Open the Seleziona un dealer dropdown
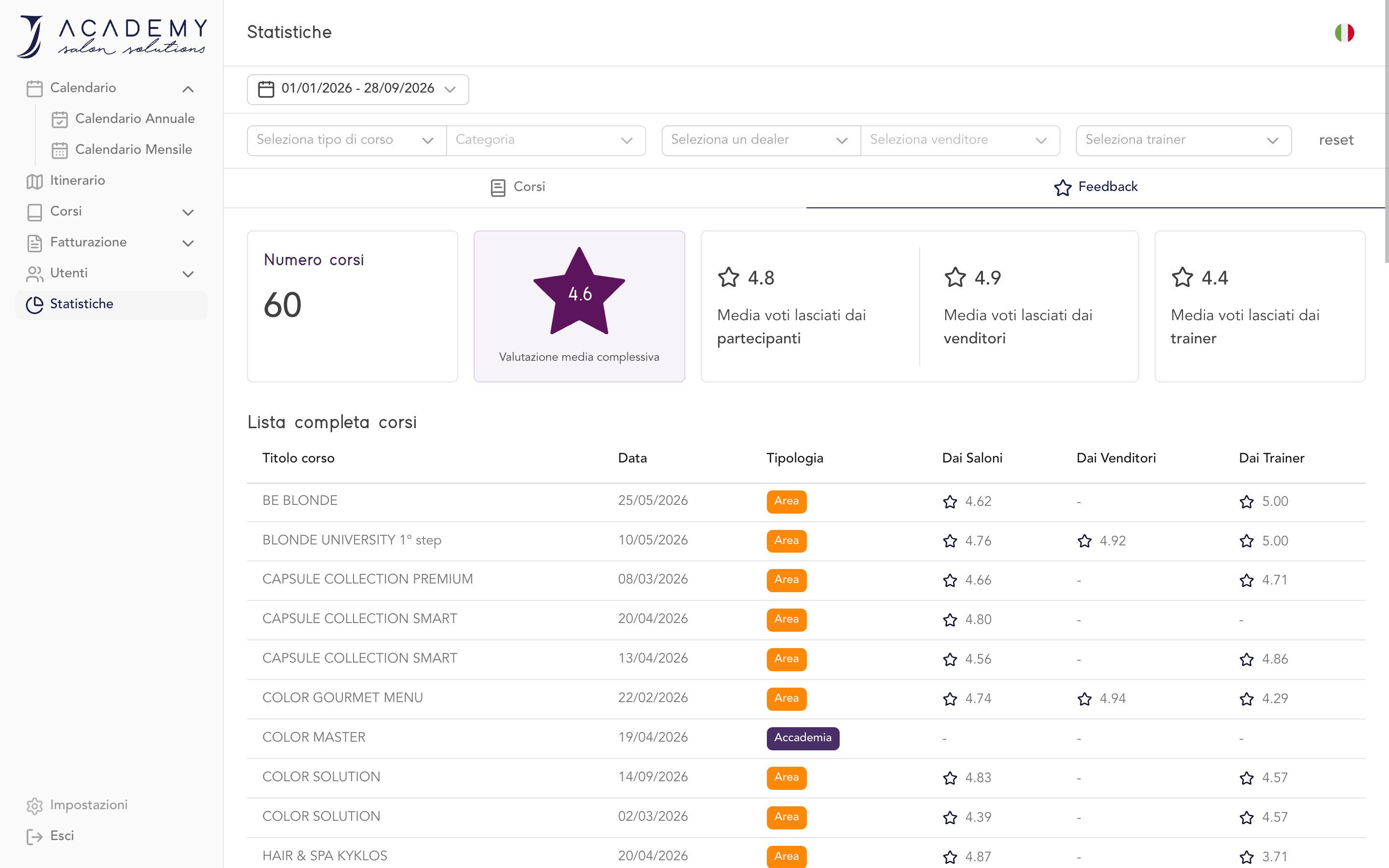The width and height of the screenshot is (1389, 868). tap(761, 140)
